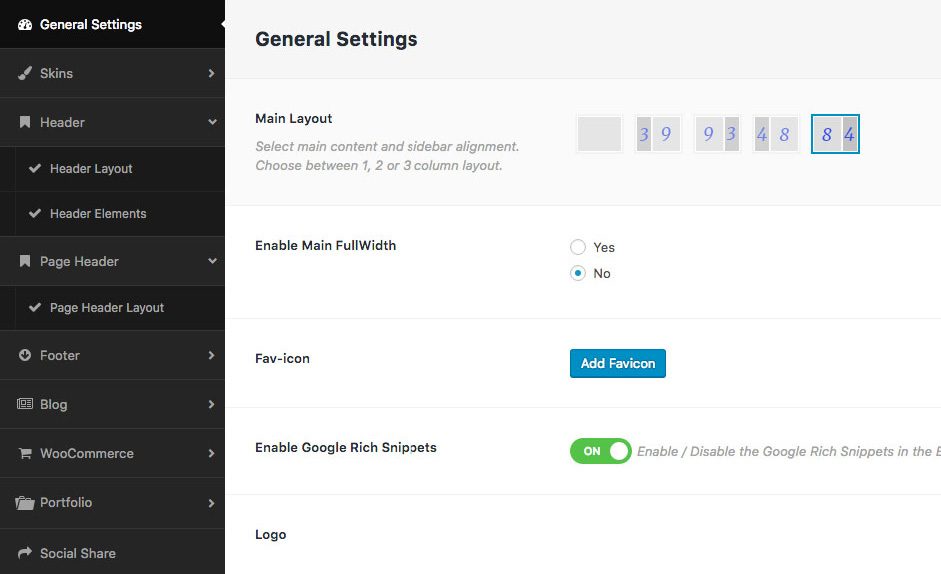This screenshot has width=941, height=574.
Task: Click the Skins paintbrush icon
Action: click(25, 73)
